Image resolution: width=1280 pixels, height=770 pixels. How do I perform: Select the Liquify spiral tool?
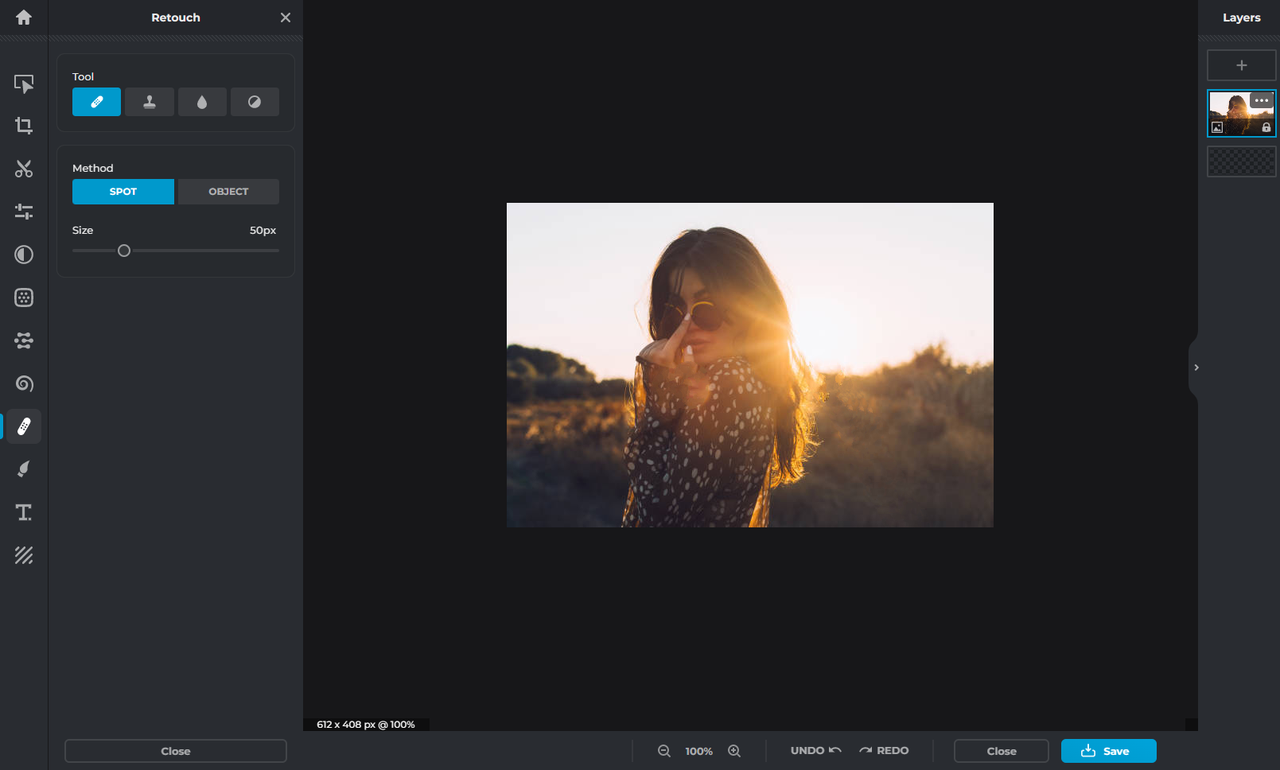point(23,383)
